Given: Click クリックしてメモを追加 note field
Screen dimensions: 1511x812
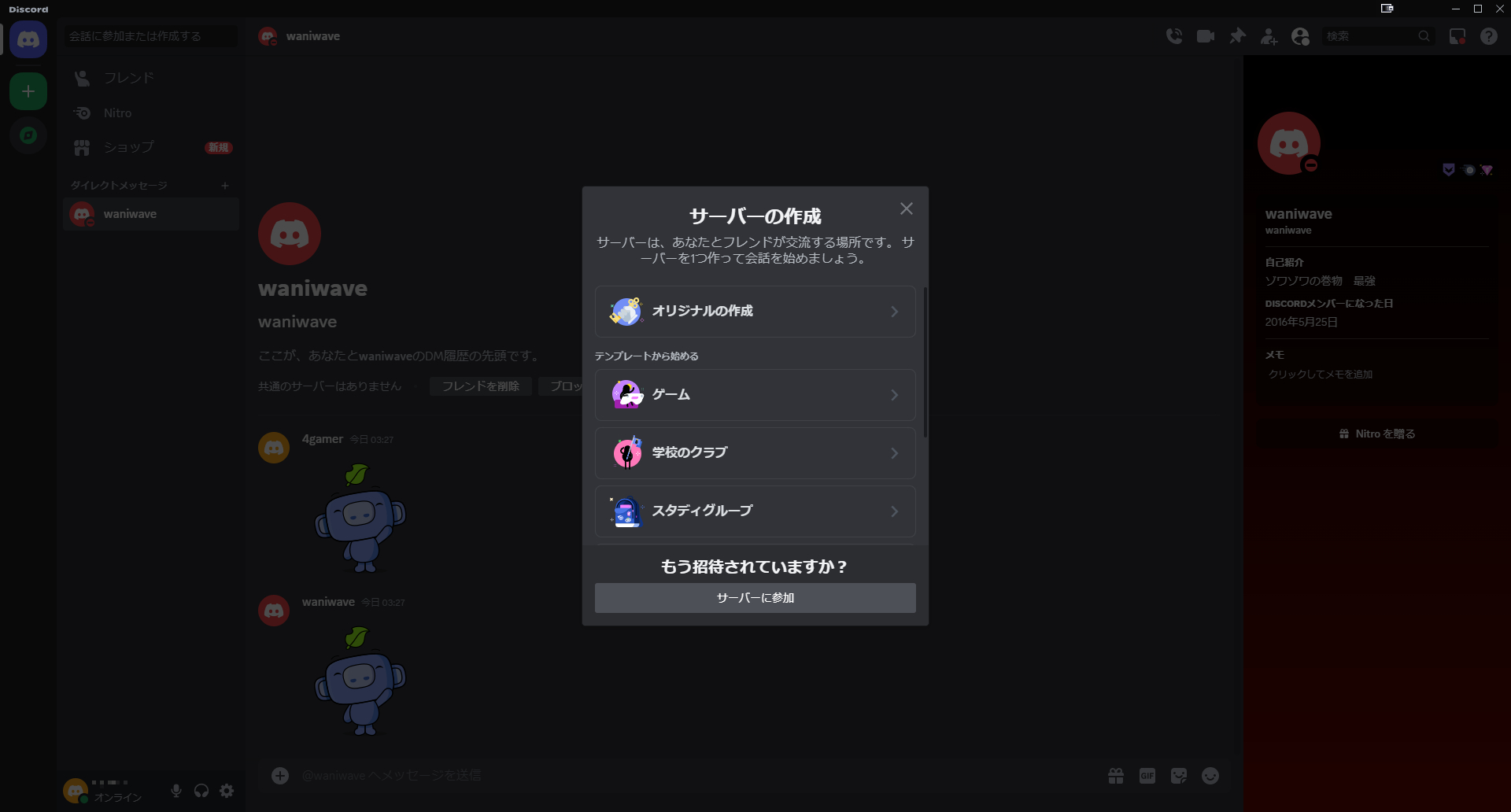Looking at the screenshot, I should [1377, 375].
